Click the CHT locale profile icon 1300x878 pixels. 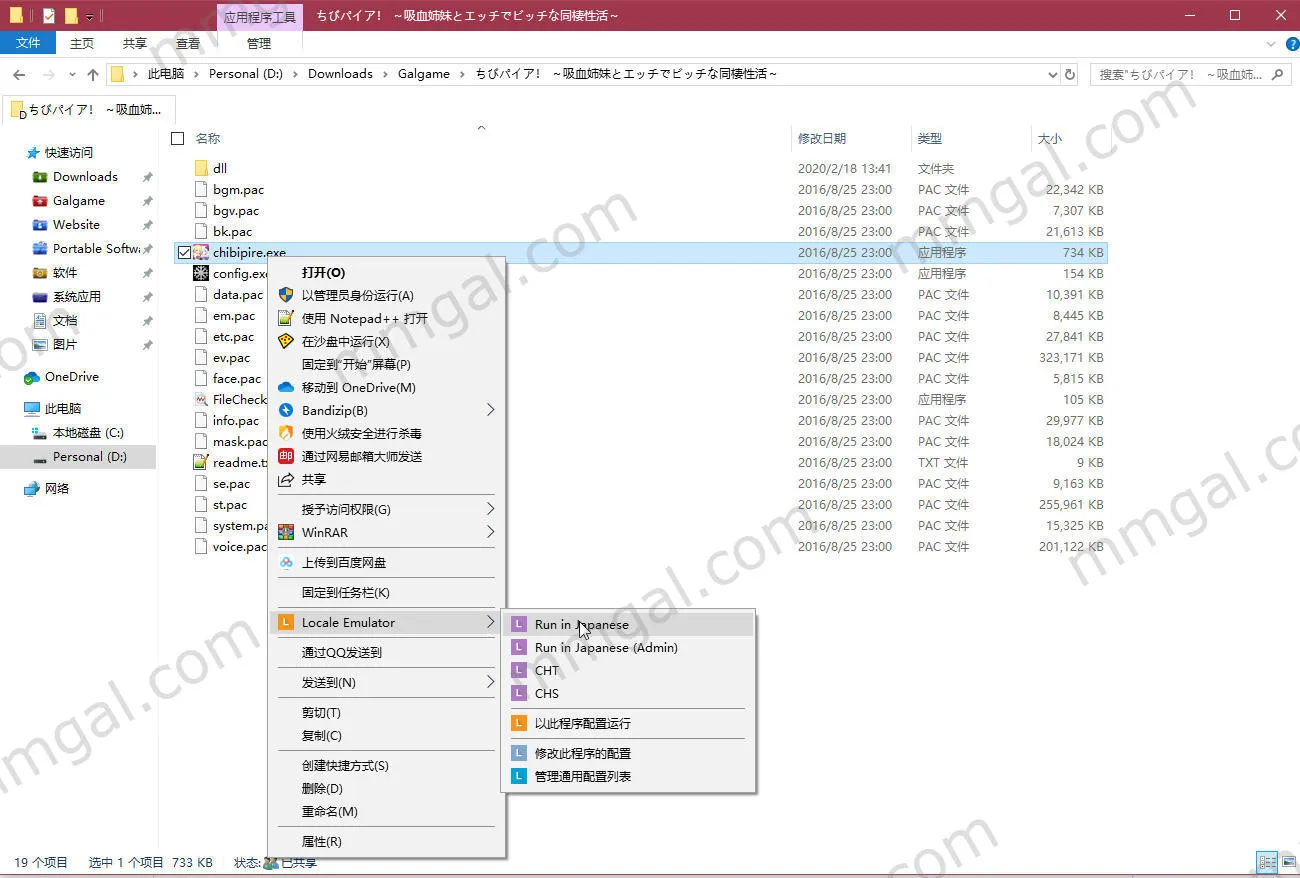point(518,670)
